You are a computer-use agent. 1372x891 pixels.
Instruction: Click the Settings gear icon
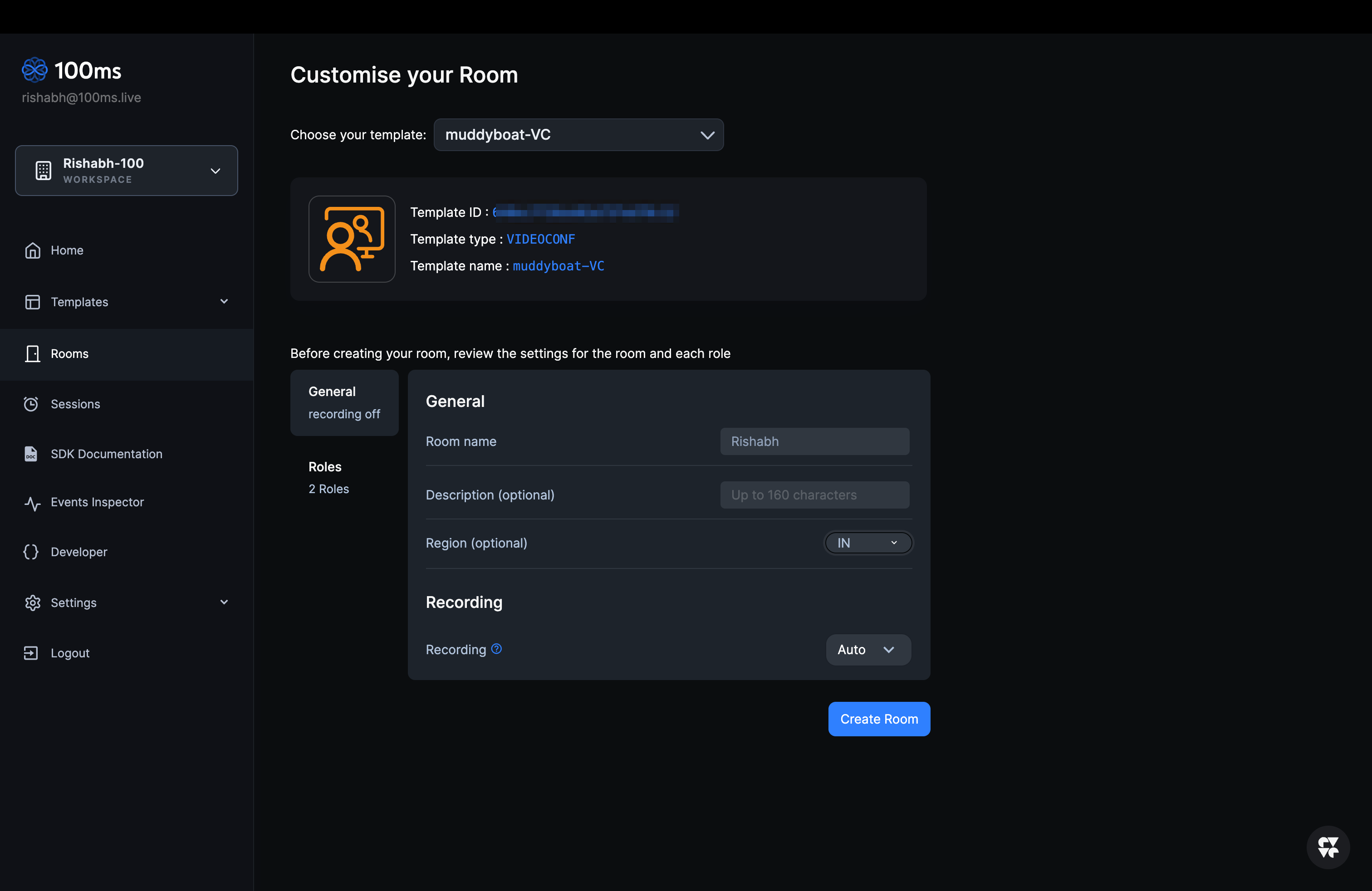(x=32, y=603)
